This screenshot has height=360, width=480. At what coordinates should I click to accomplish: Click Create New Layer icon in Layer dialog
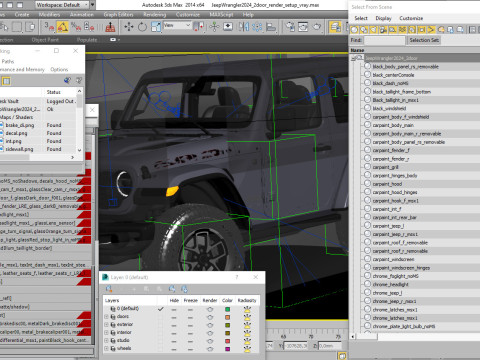pyautogui.click(x=109, y=289)
